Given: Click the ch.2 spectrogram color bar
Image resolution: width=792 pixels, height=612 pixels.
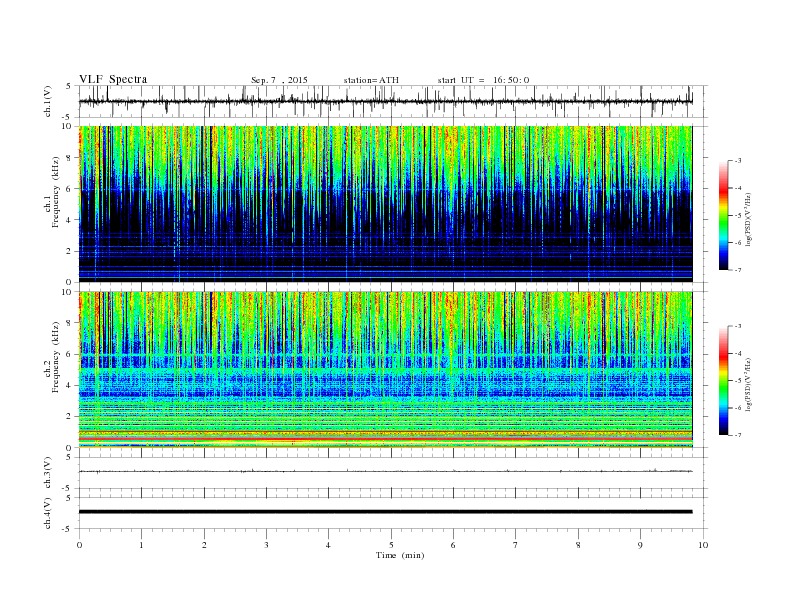Looking at the screenshot, I should [x=723, y=380].
